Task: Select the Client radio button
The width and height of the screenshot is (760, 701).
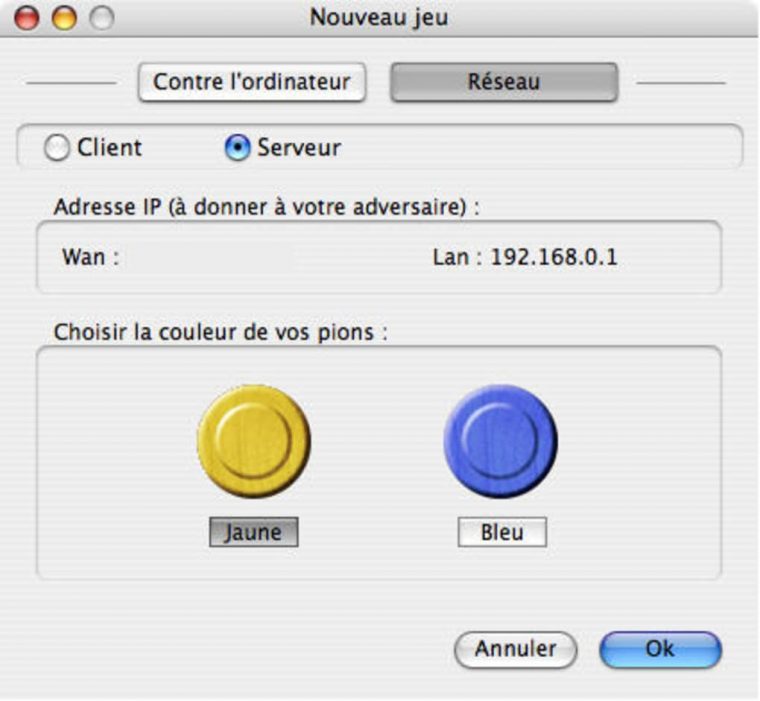Action: click(x=58, y=148)
